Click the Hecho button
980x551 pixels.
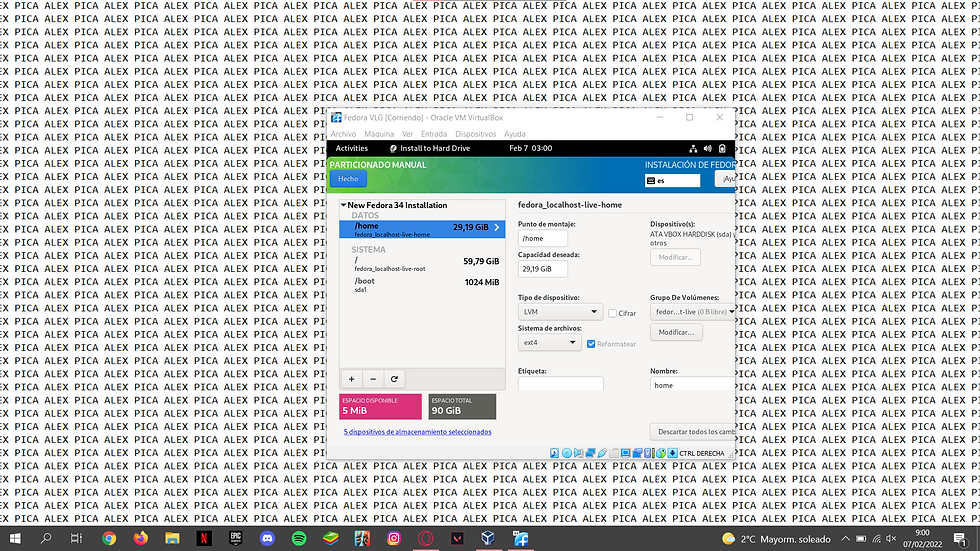pyautogui.click(x=348, y=179)
